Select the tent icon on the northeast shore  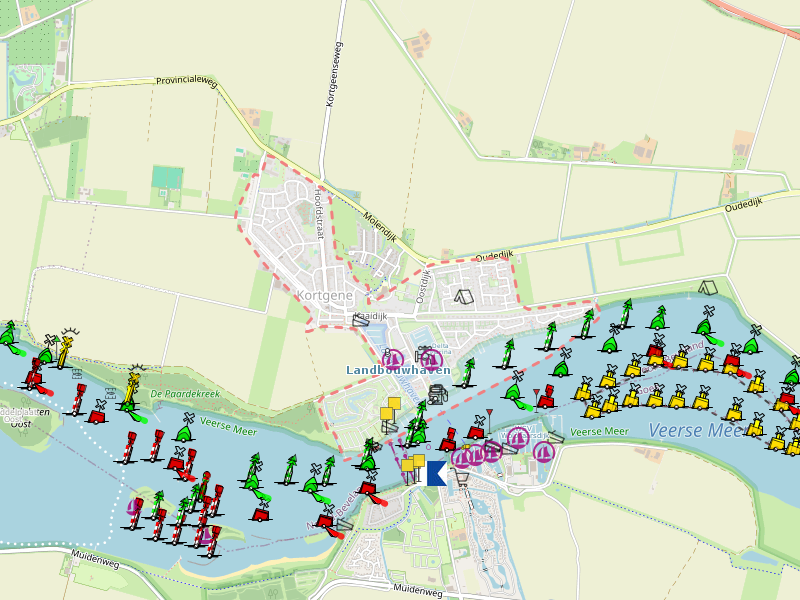point(707,287)
